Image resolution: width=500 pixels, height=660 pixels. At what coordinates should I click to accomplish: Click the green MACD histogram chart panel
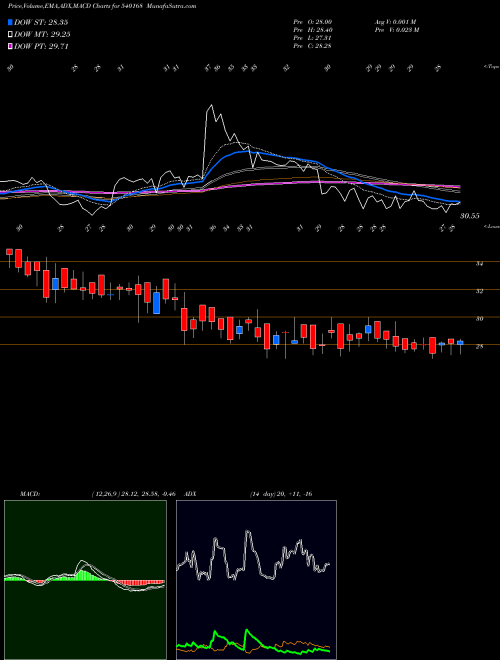pos(85,580)
